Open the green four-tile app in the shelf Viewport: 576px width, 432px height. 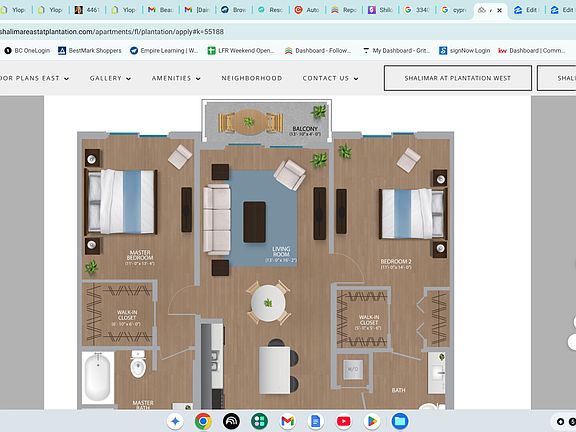pyautogui.click(x=259, y=421)
